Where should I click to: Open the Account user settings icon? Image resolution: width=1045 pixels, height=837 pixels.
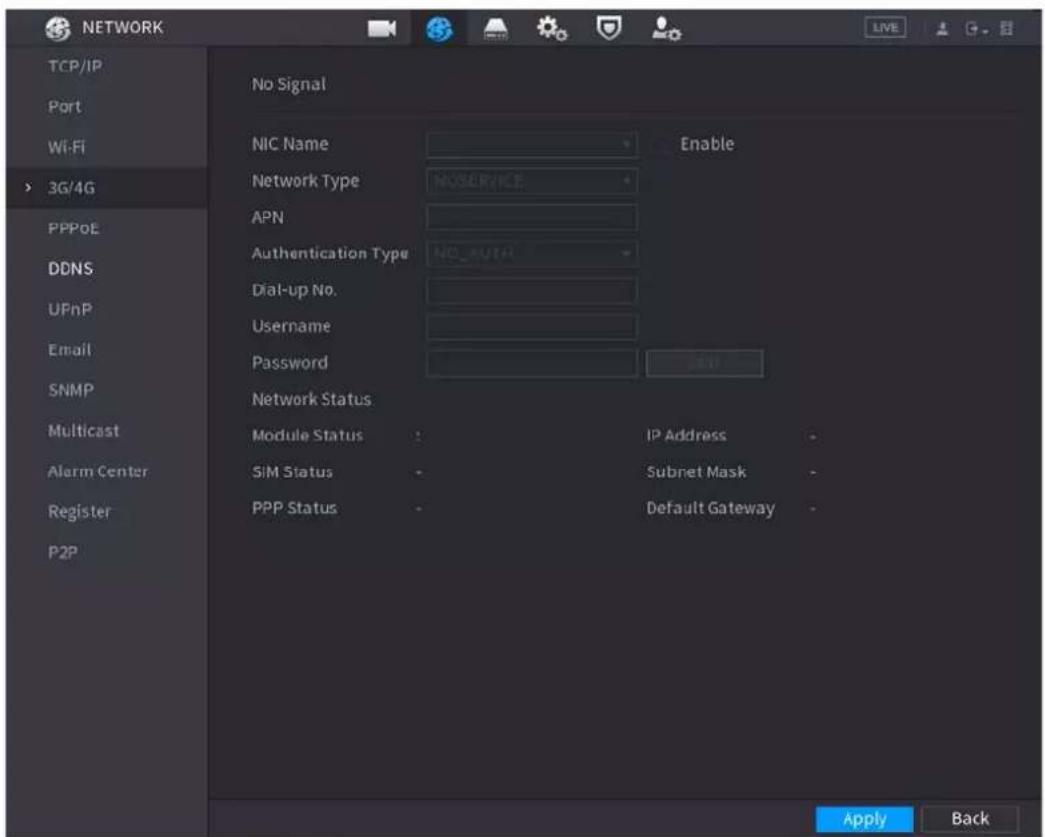click(x=666, y=29)
